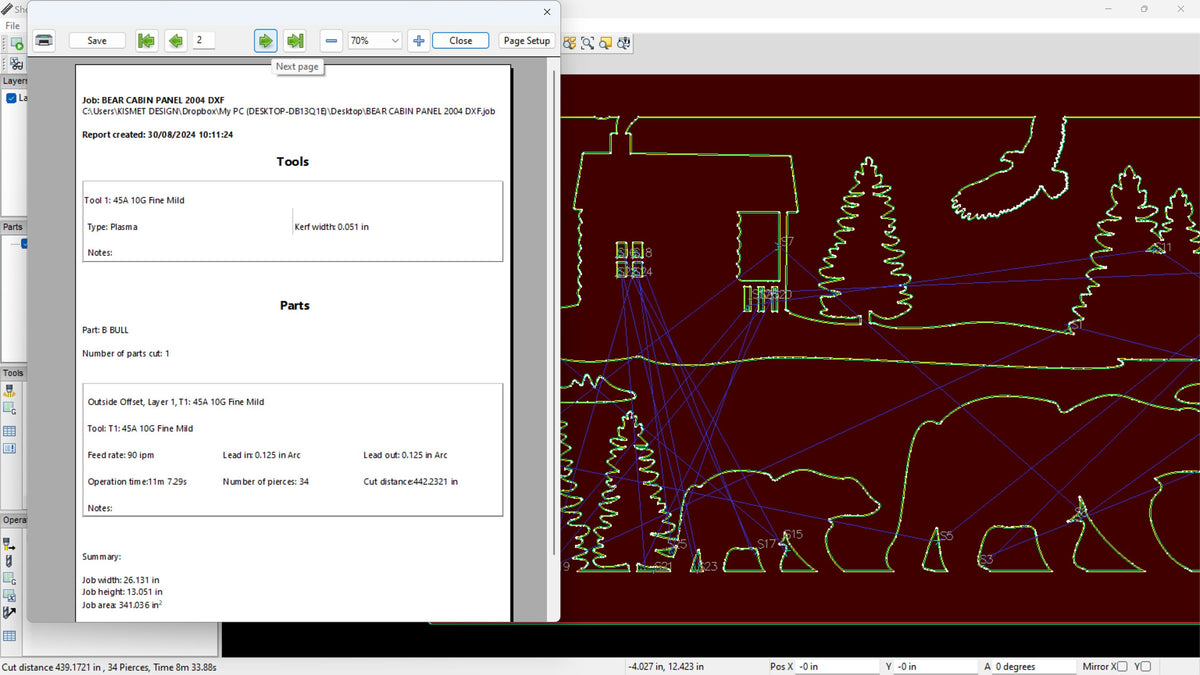Click the new tool icon in Tools panel
Screen dimensions: 1200x675
[9, 391]
